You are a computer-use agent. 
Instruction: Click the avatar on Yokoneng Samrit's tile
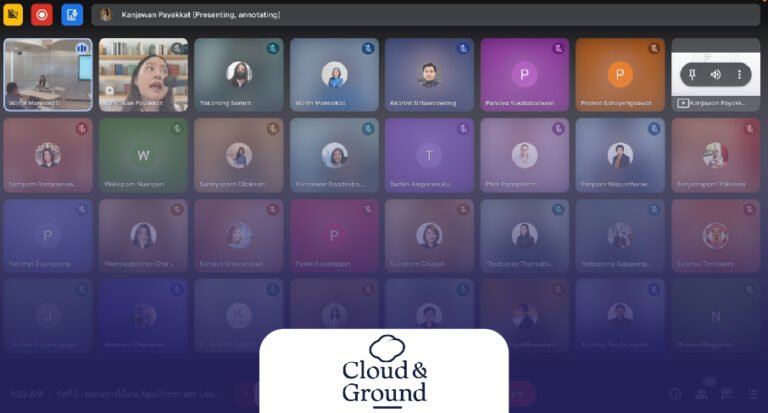pyautogui.click(x=238, y=74)
